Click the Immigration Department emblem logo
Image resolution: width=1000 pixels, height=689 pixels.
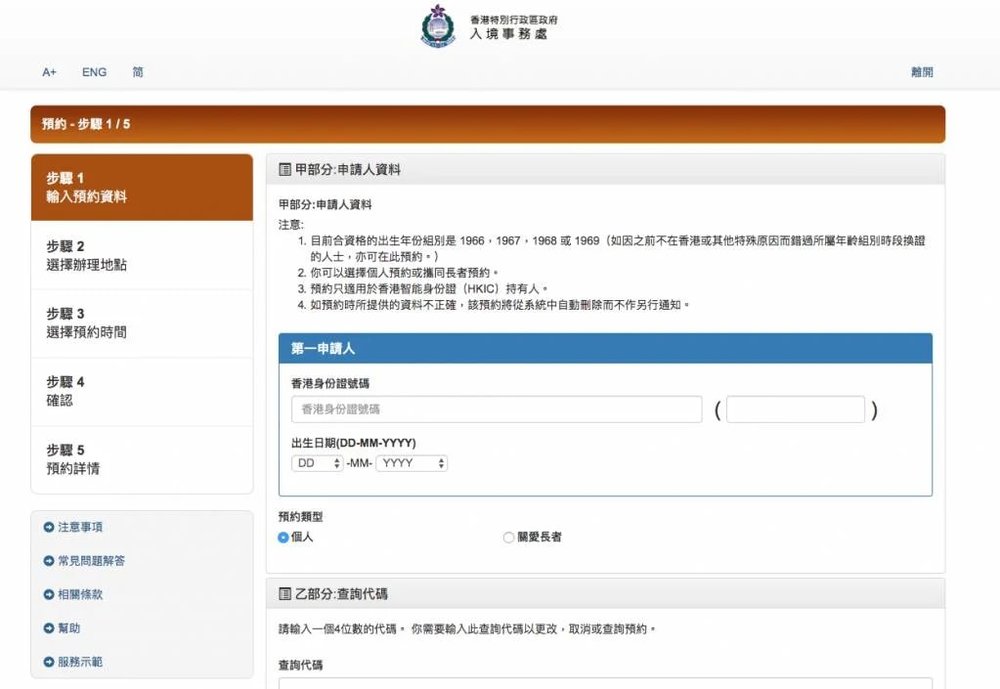(x=437, y=27)
